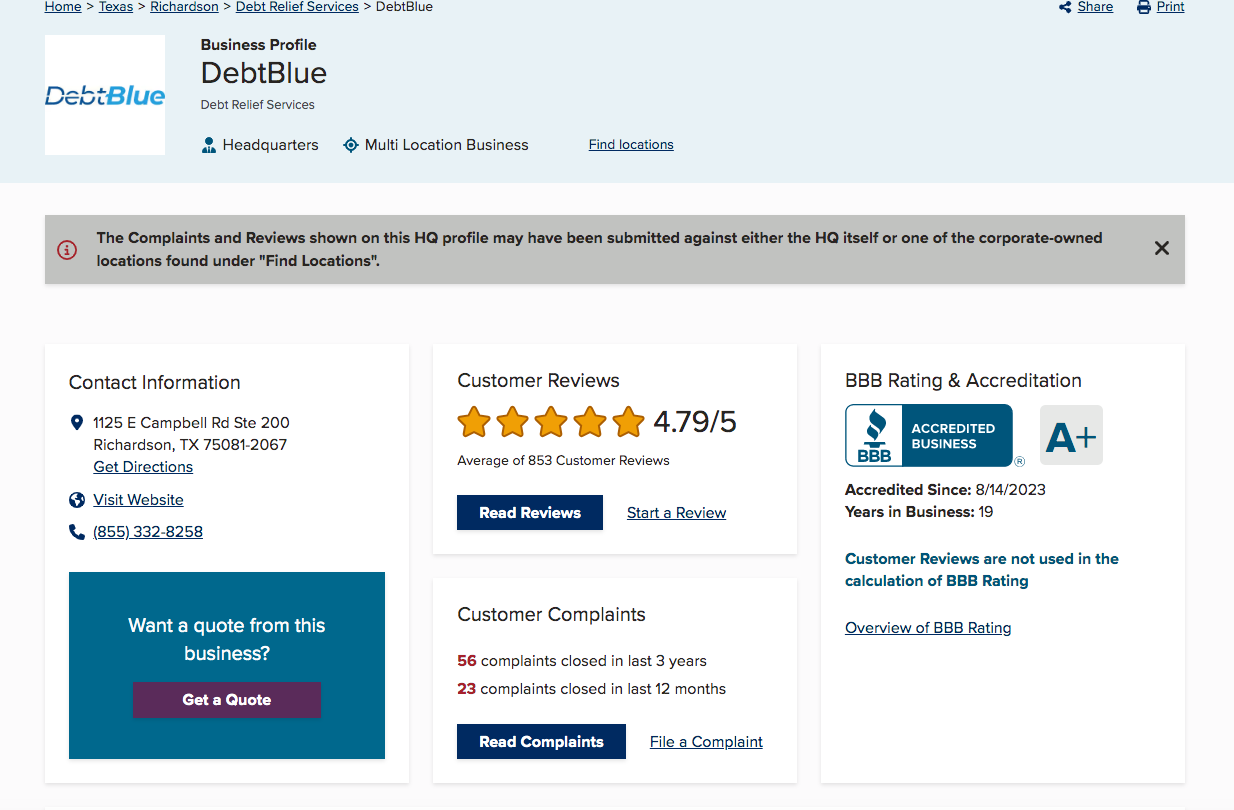1234x810 pixels.
Task: Click the five-star rating graphic
Action: click(551, 422)
